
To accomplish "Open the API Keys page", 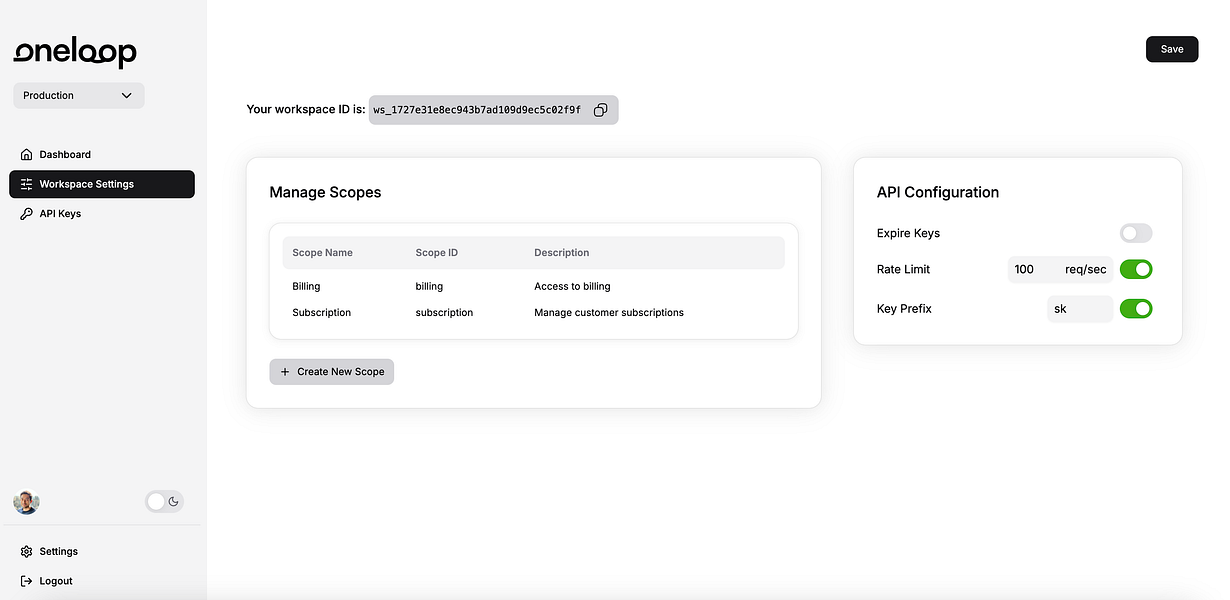I will click(x=60, y=214).
